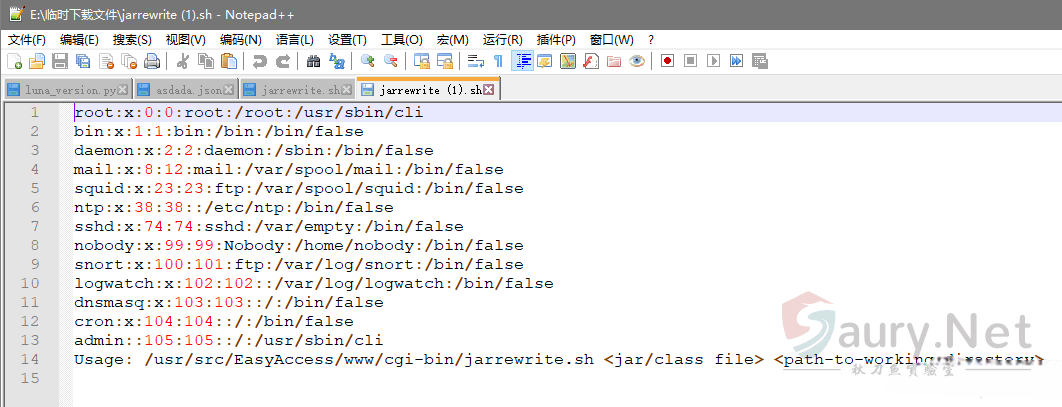Image resolution: width=1062 pixels, height=407 pixels.
Task: Toggle word wrap in toolbar
Action: pos(475,62)
